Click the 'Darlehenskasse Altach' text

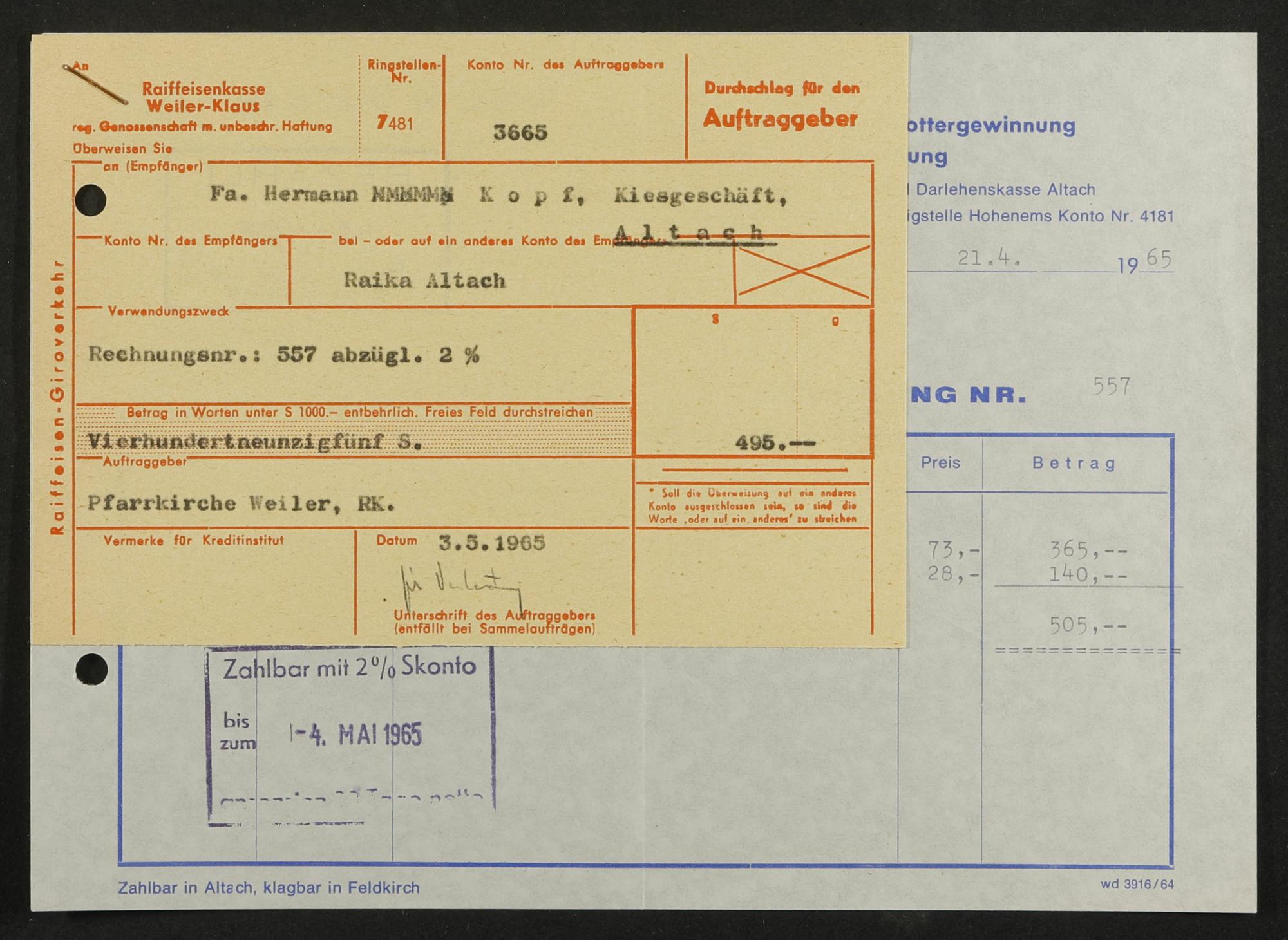click(x=1005, y=190)
